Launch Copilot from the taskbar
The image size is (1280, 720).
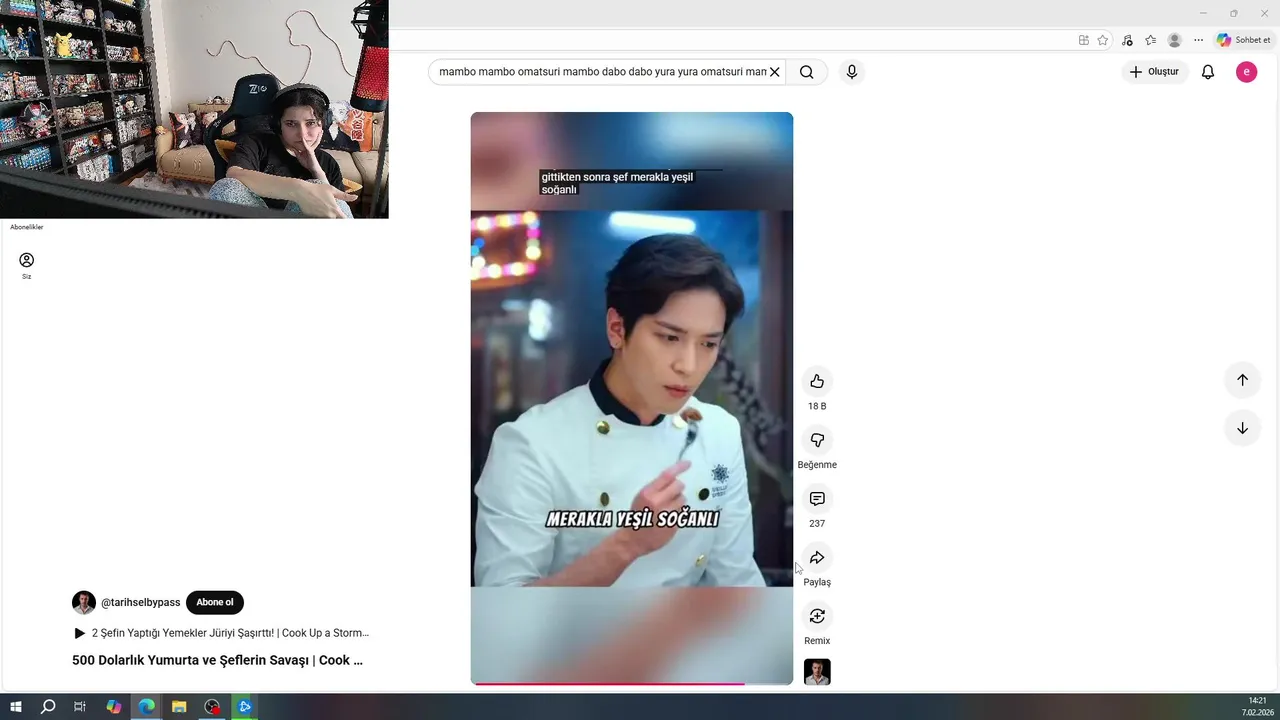[113, 706]
